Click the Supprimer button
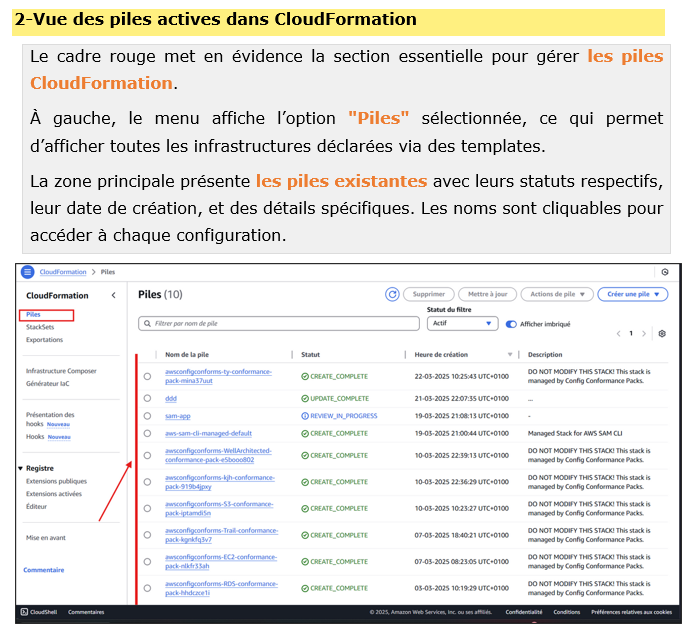Image resolution: width=695 pixels, height=633 pixels. click(429, 294)
